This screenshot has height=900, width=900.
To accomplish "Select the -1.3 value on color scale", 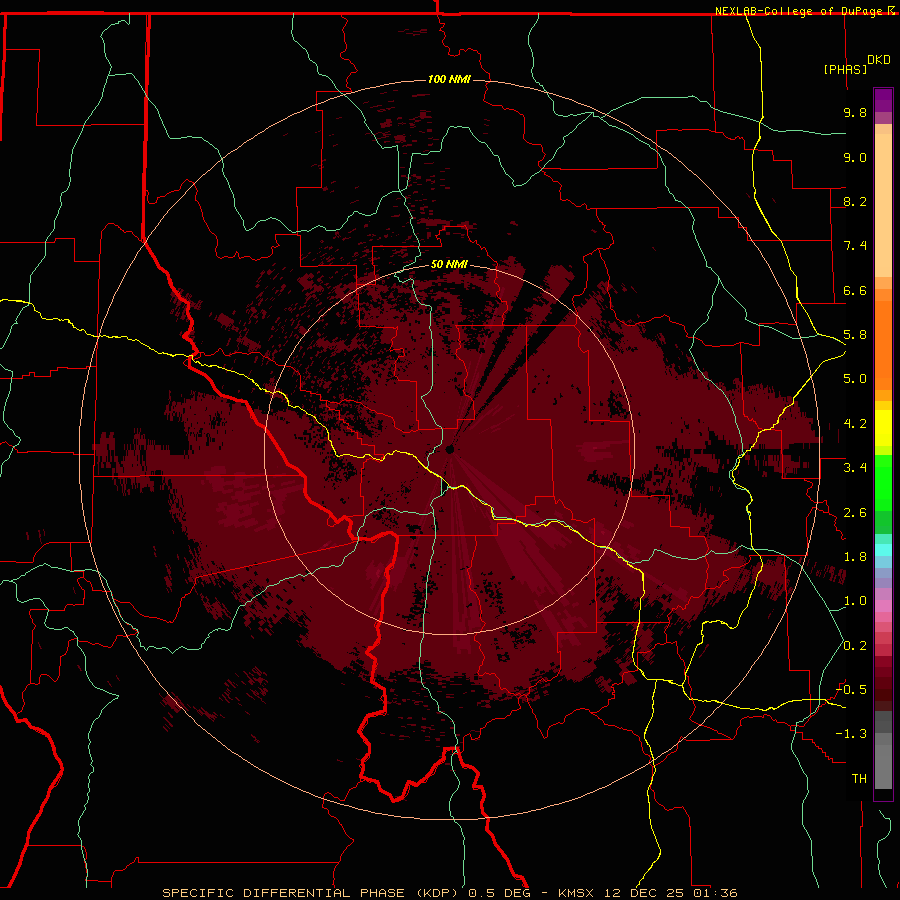I will (851, 734).
